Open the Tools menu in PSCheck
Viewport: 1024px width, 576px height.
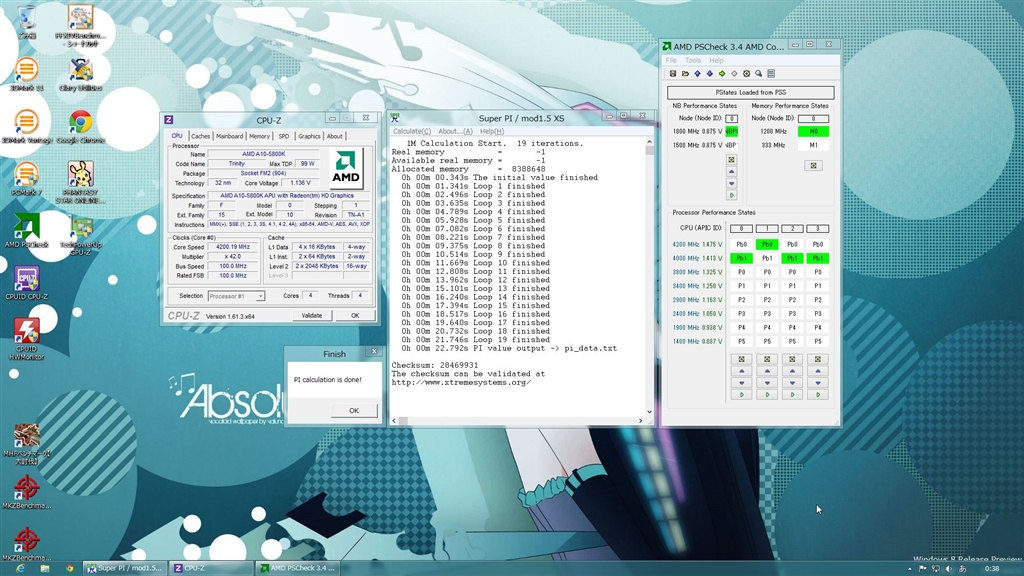pyautogui.click(x=693, y=60)
